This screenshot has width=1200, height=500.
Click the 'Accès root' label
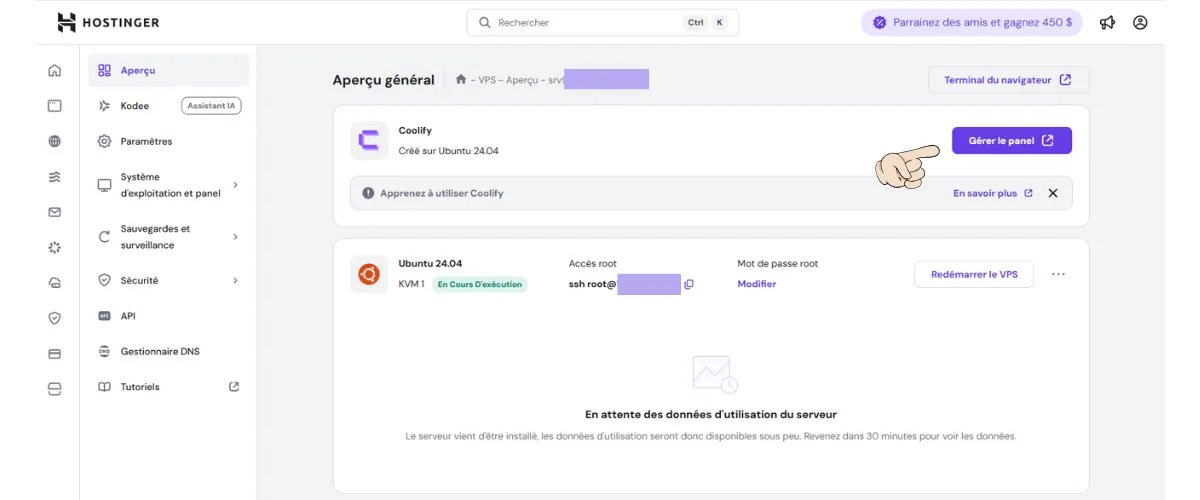point(593,264)
